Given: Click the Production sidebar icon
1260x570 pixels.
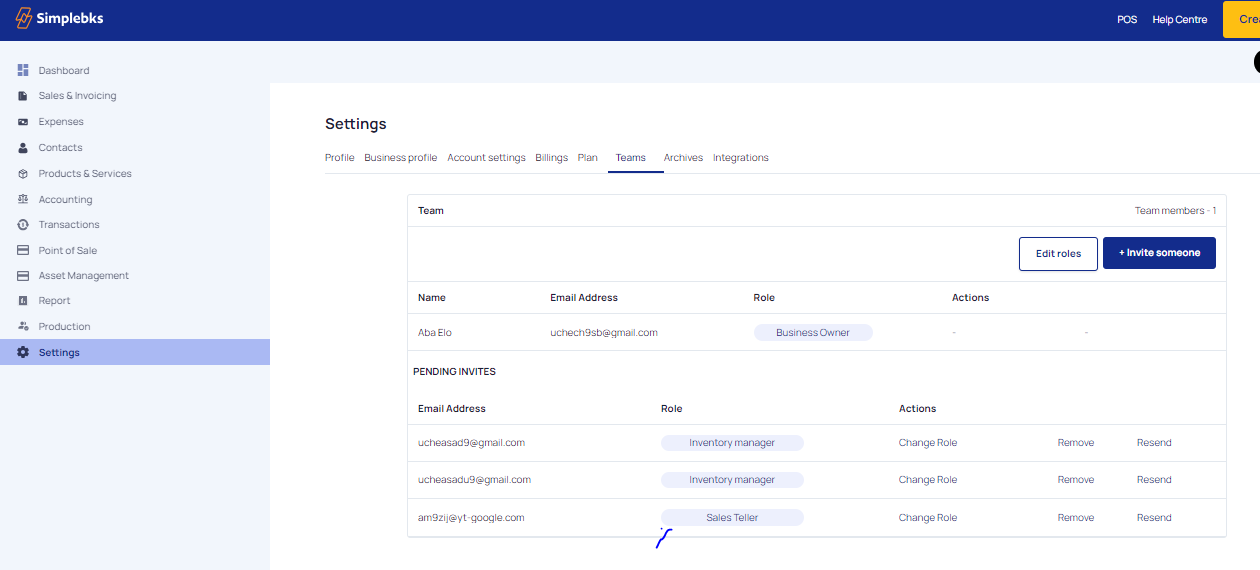Looking at the screenshot, I should point(23,327).
